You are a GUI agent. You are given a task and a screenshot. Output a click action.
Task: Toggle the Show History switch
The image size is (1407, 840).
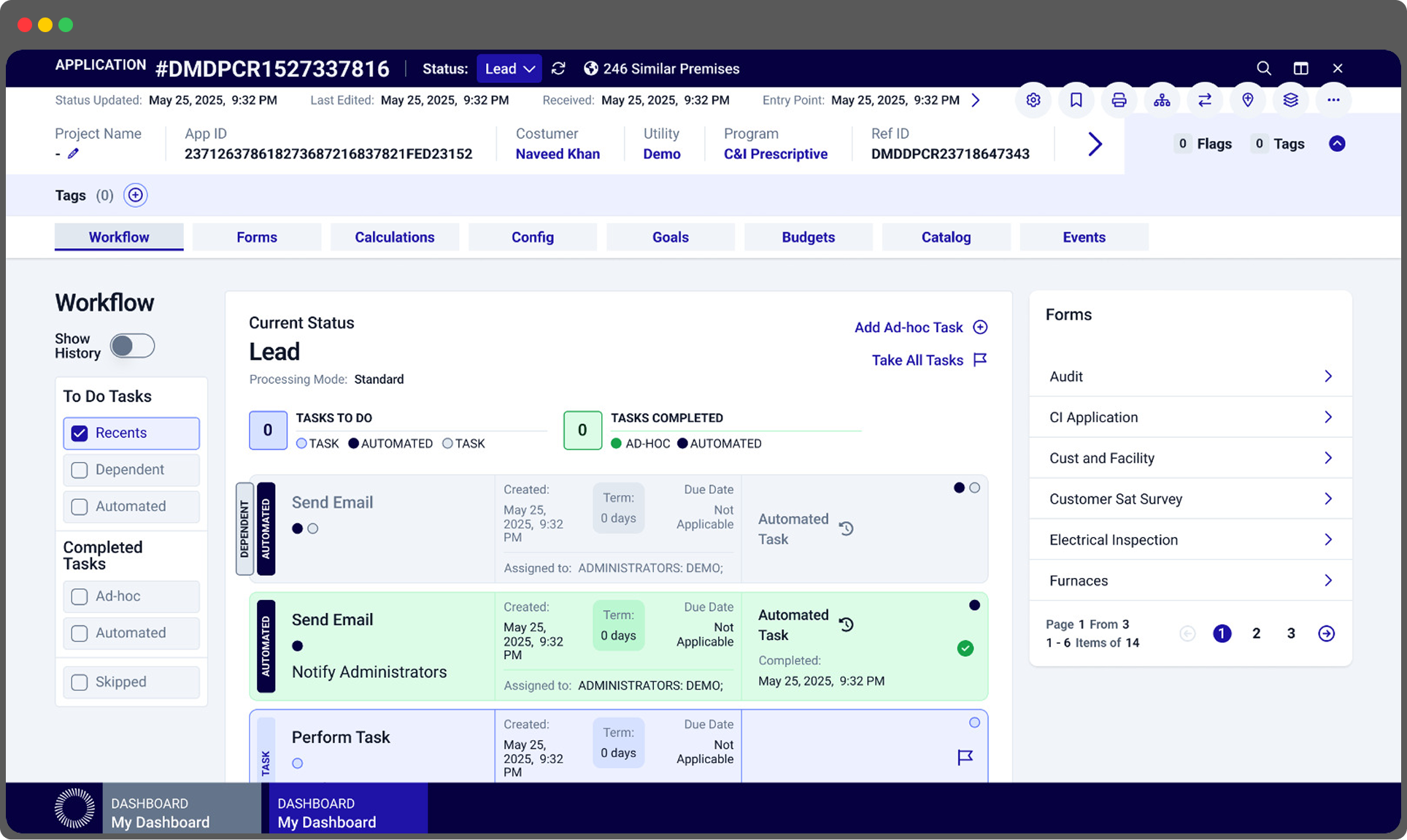click(132, 346)
